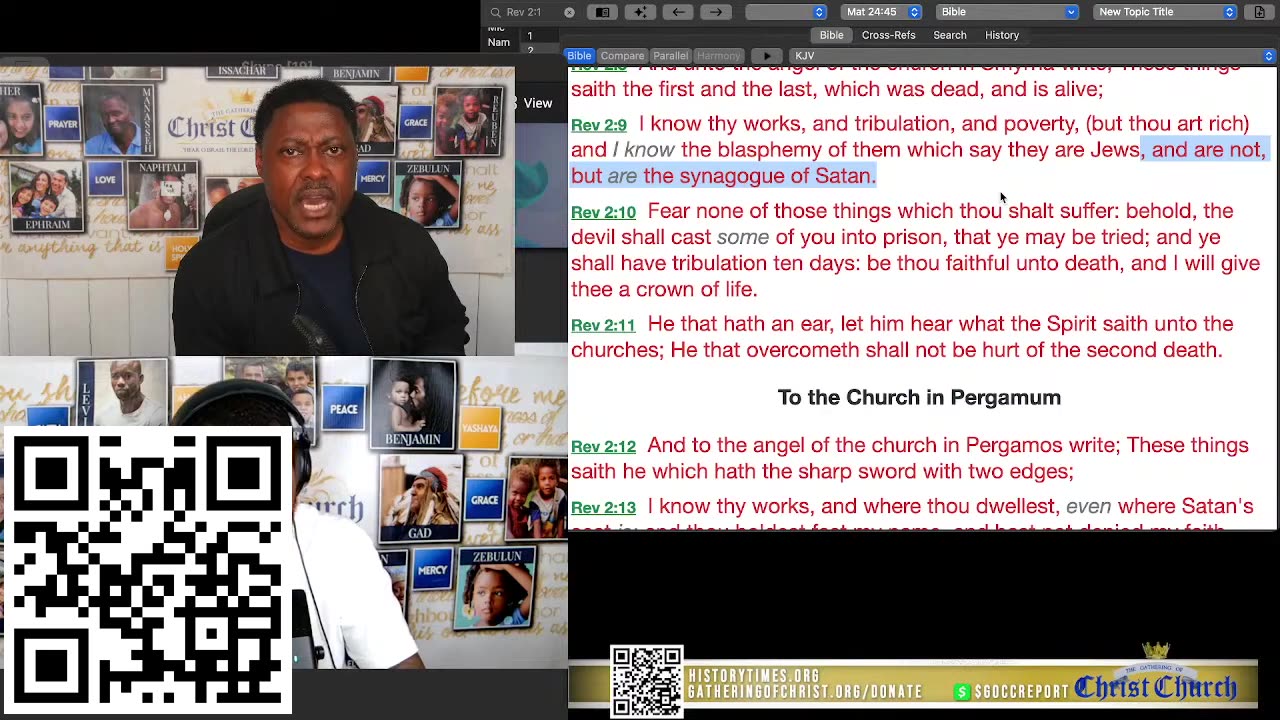The height and width of the screenshot is (720, 1280).
Task: Click the search magnifier icon
Action: 495,12
